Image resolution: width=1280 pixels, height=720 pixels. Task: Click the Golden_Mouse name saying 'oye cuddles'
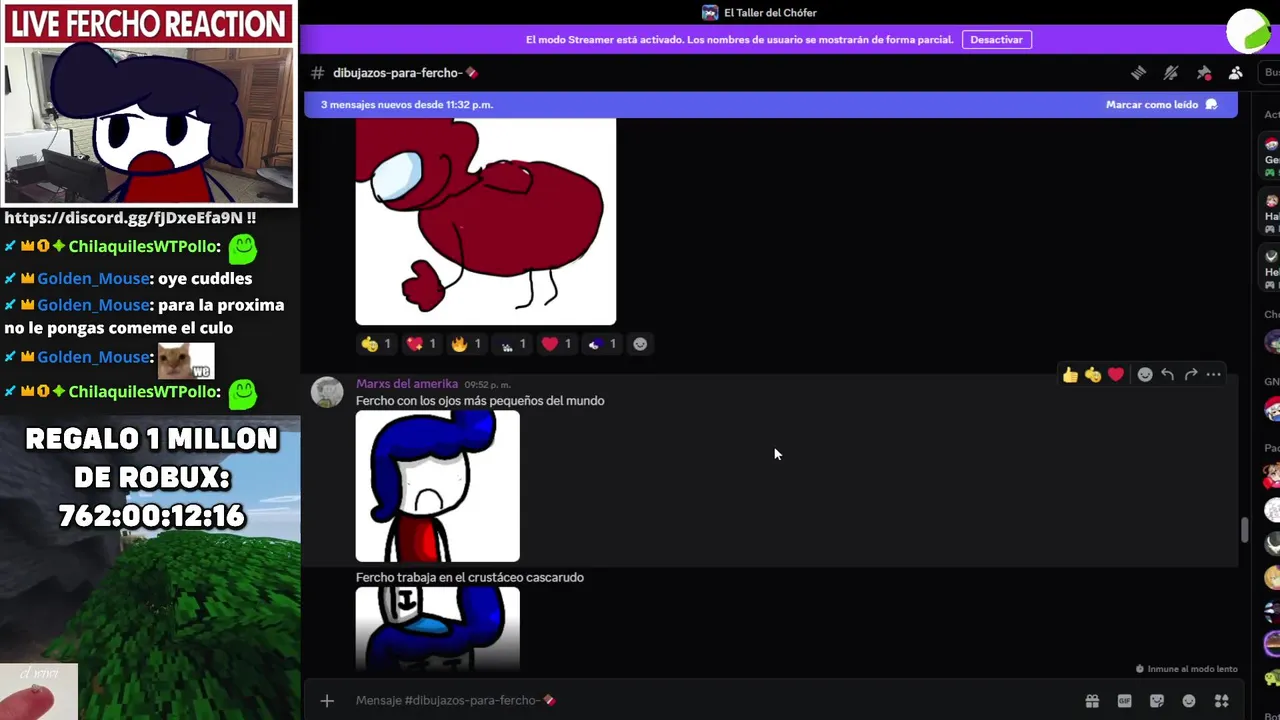tap(93, 279)
